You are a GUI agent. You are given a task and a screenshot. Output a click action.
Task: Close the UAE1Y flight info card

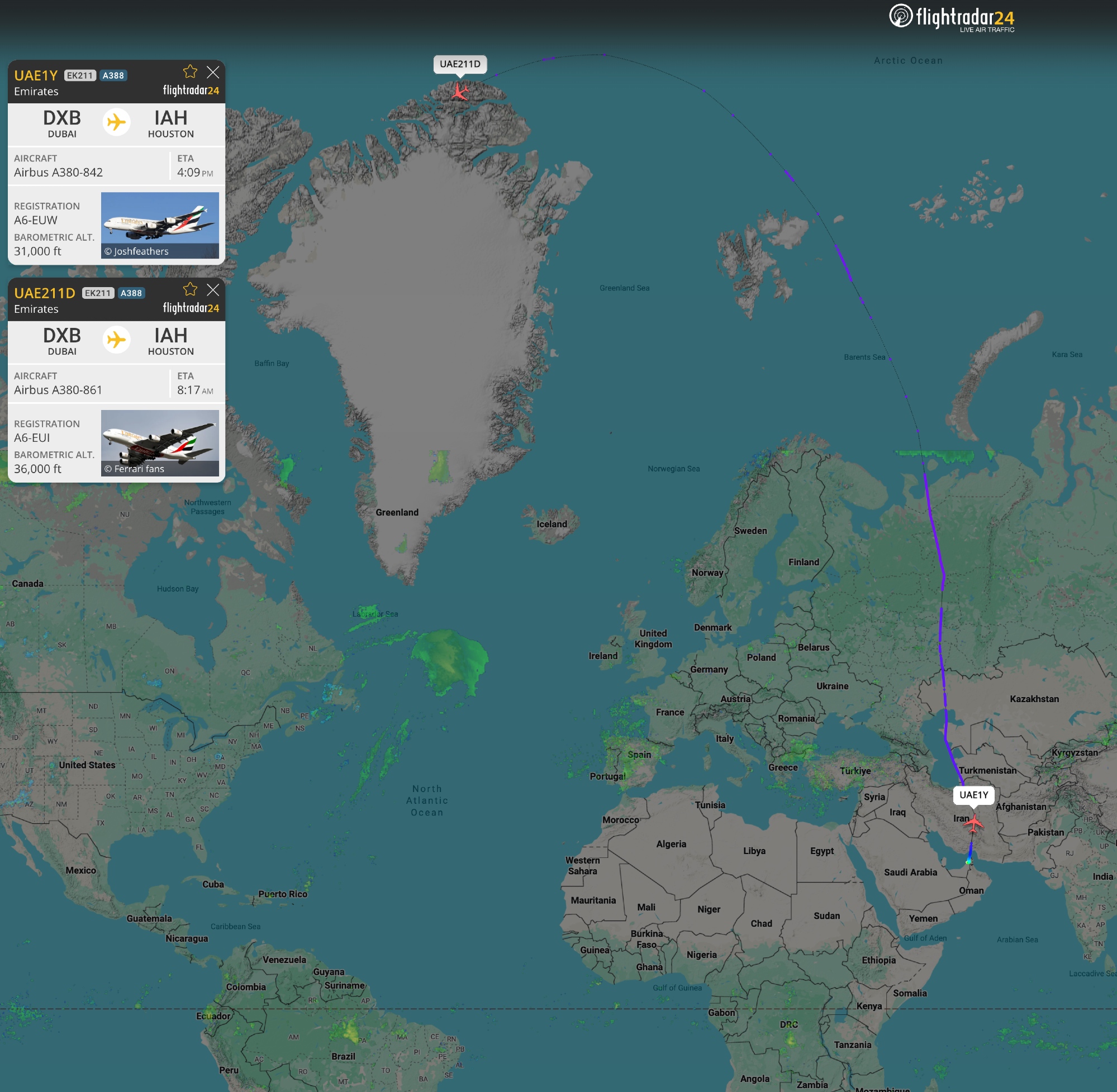[213, 71]
